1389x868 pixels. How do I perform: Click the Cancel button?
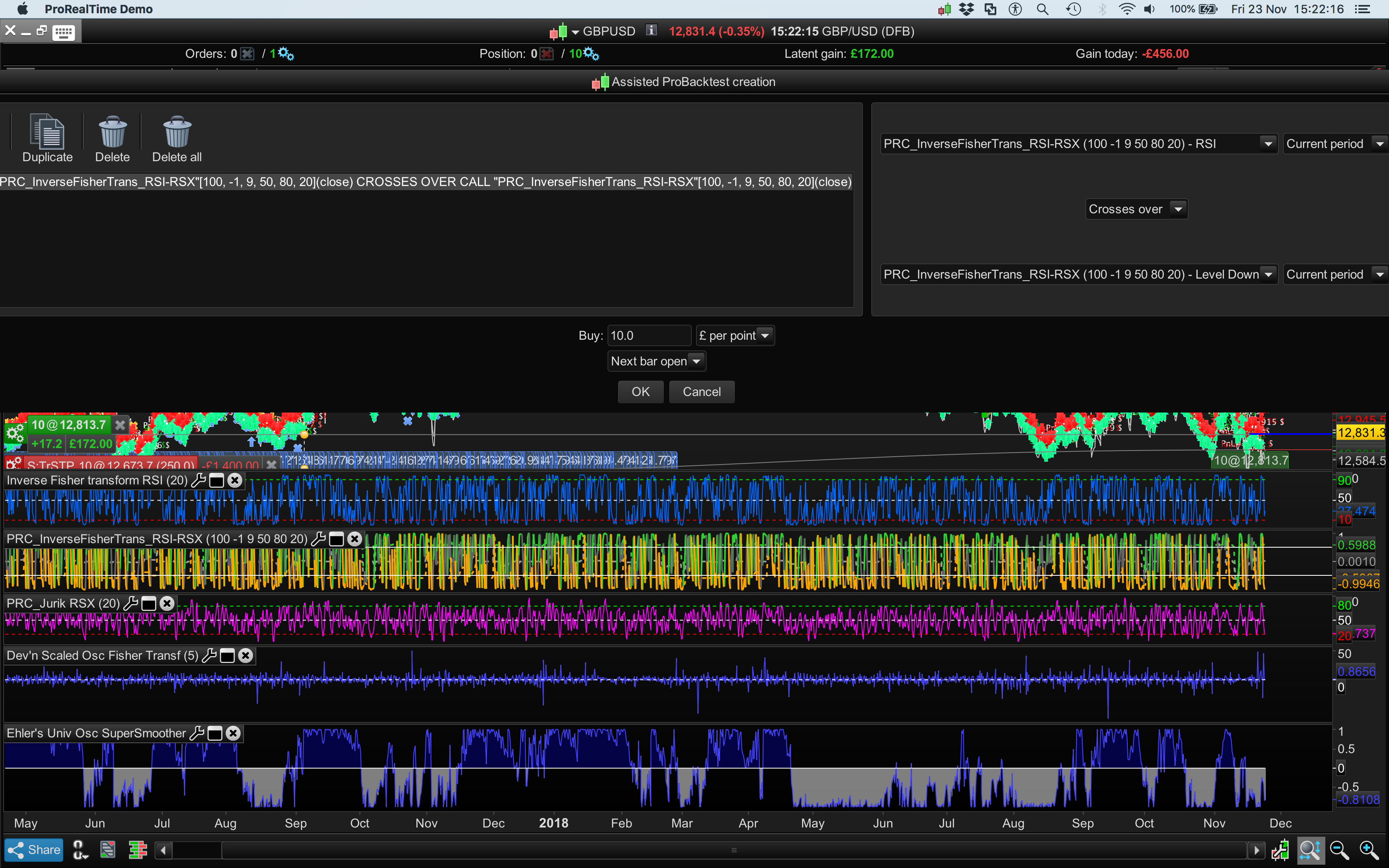pos(702,391)
